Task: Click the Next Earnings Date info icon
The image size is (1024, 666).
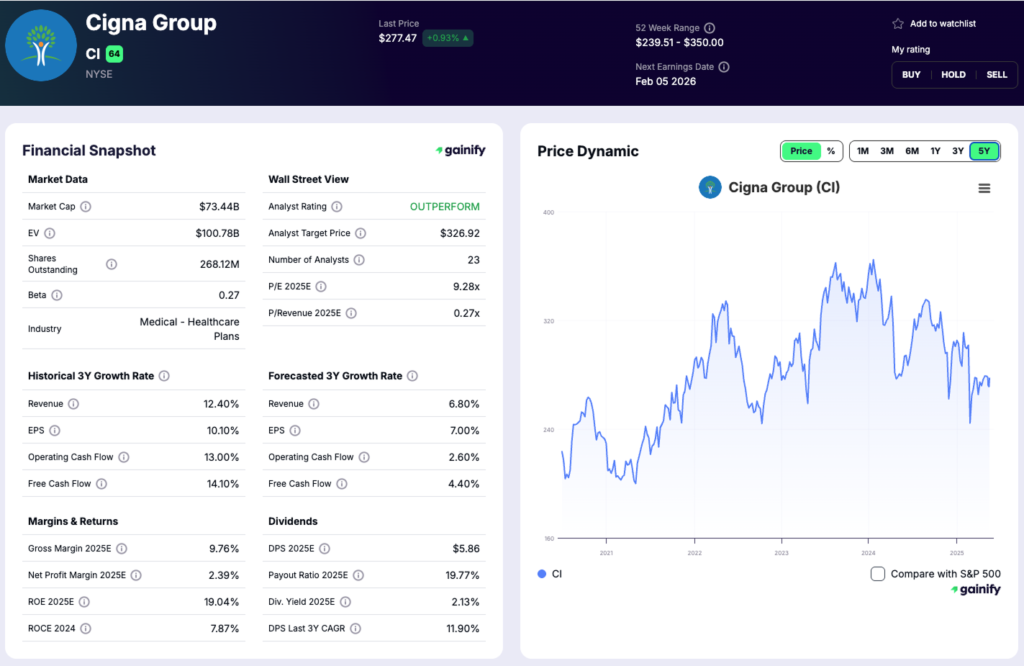Action: pos(723,67)
